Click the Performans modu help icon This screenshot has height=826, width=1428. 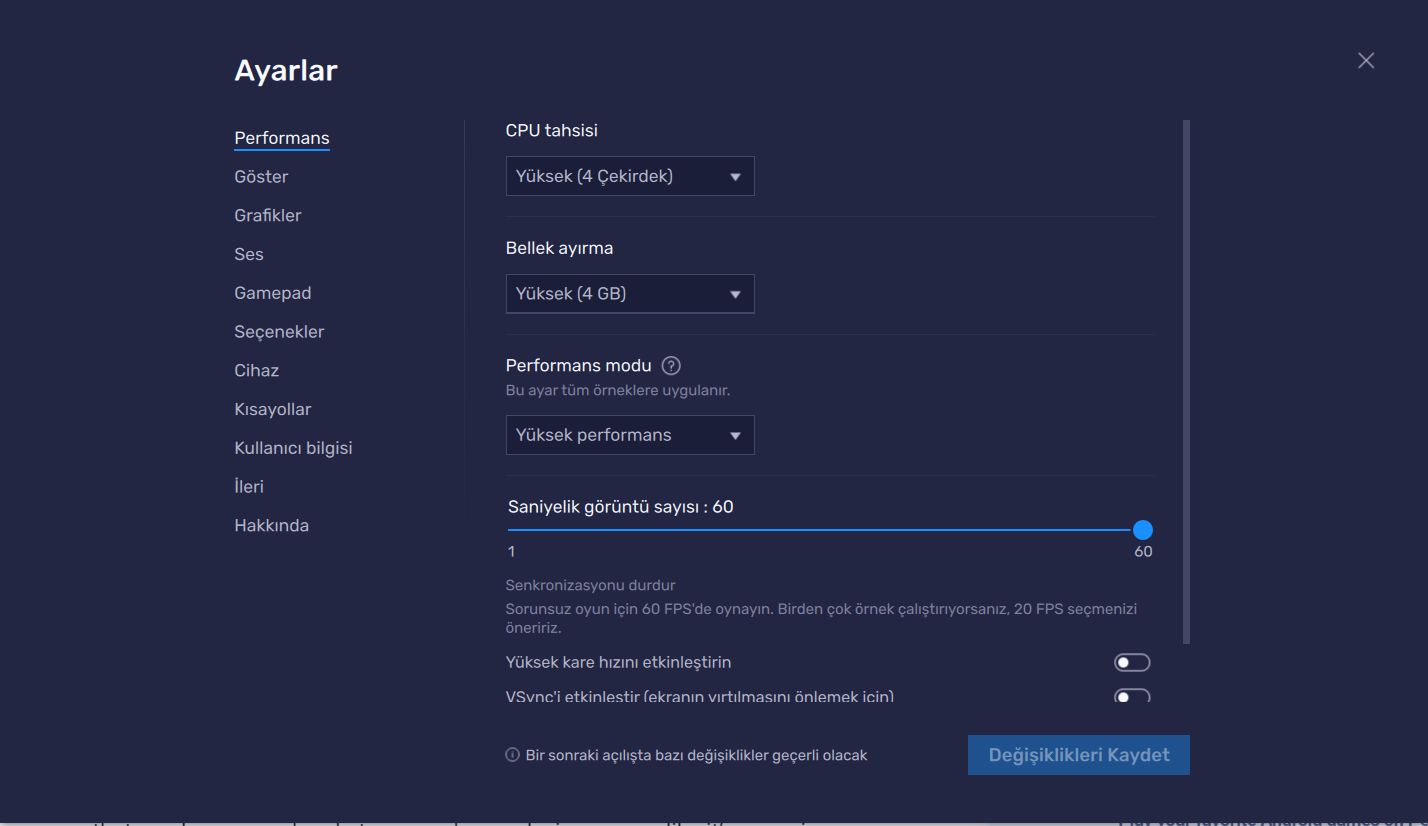click(672, 365)
